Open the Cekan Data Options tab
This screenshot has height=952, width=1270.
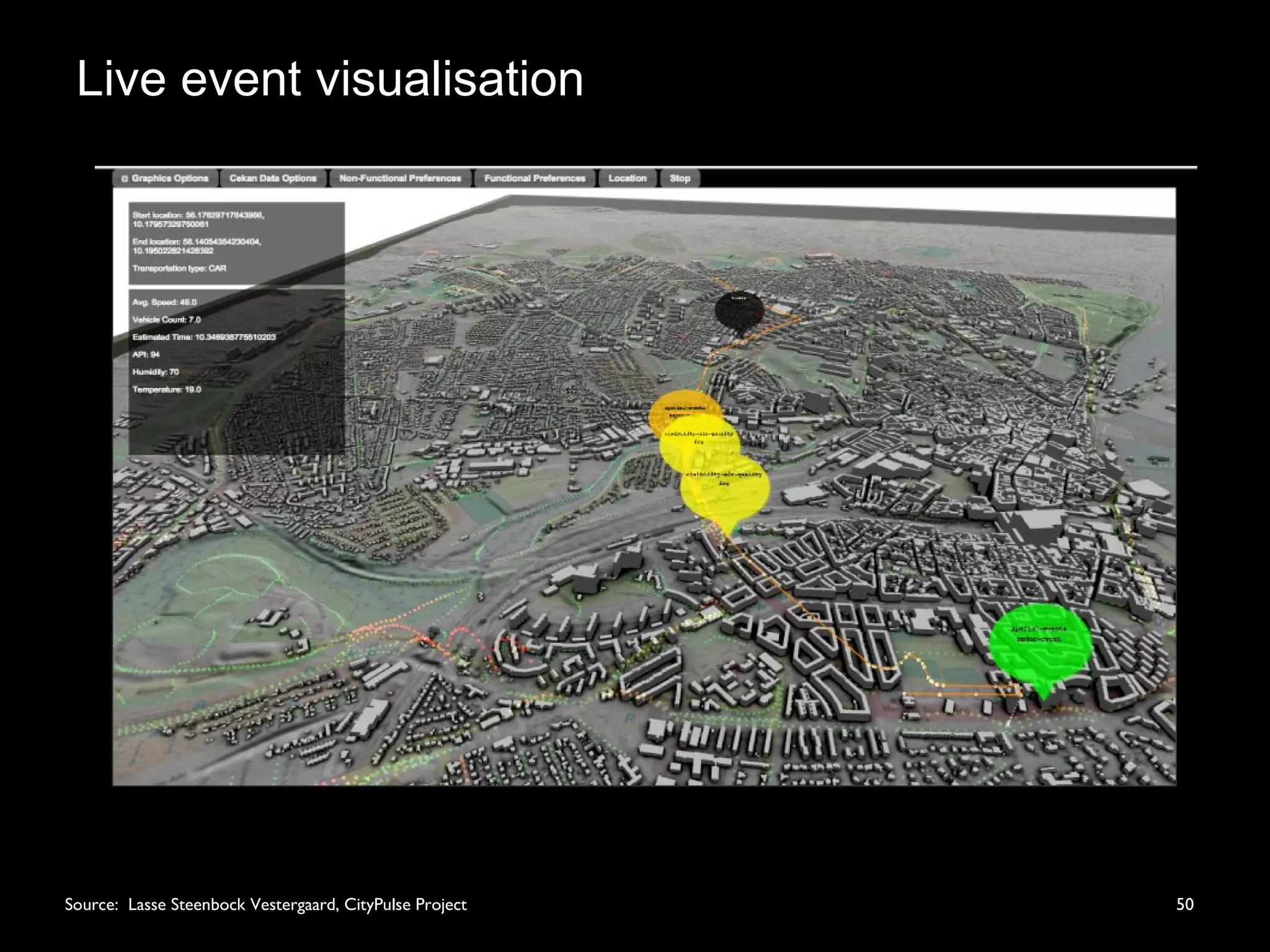coord(273,178)
